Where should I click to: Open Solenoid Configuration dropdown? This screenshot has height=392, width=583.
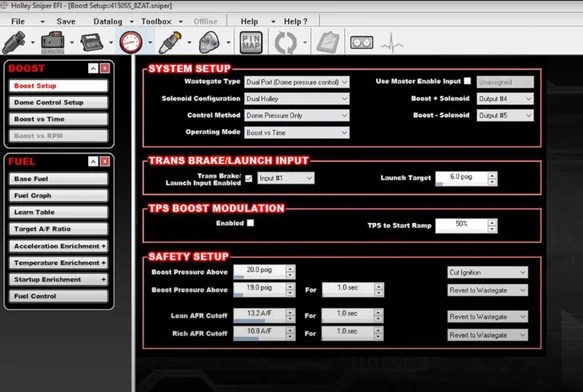pos(297,99)
